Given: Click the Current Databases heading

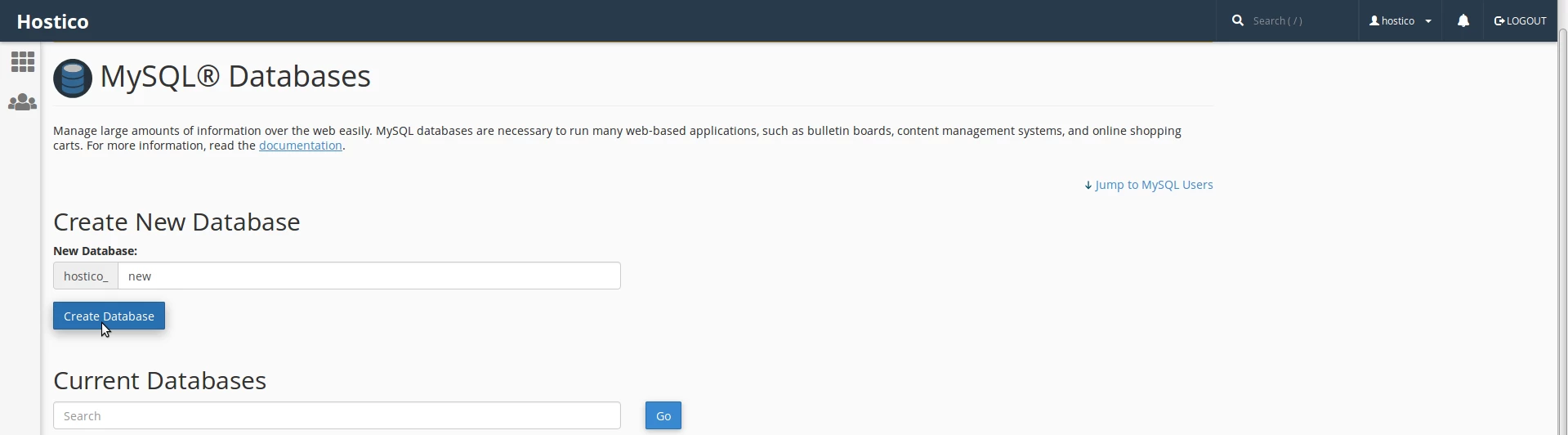Looking at the screenshot, I should 159,380.
